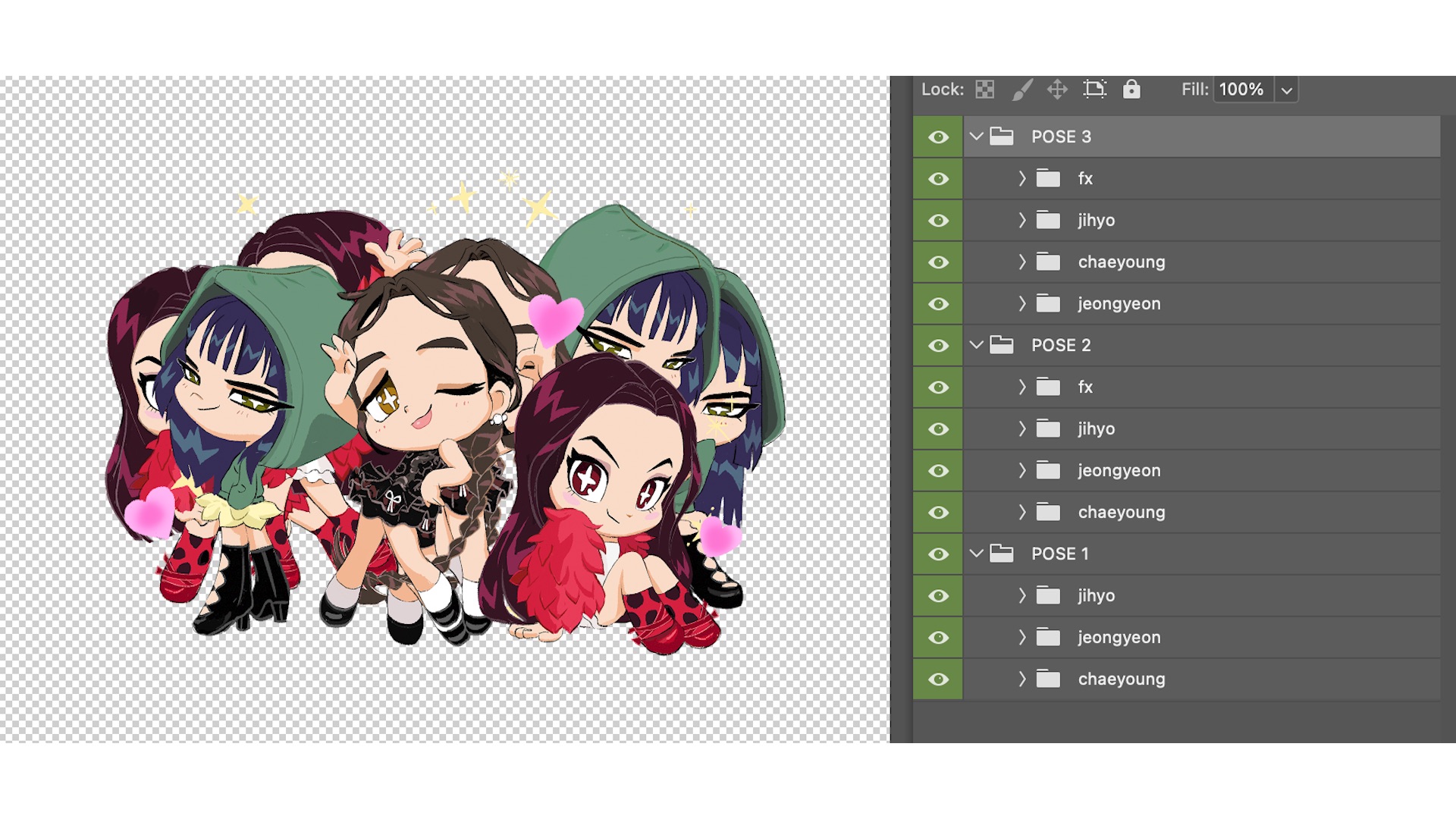
Task: Click the Fill label
Action: 1194,89
